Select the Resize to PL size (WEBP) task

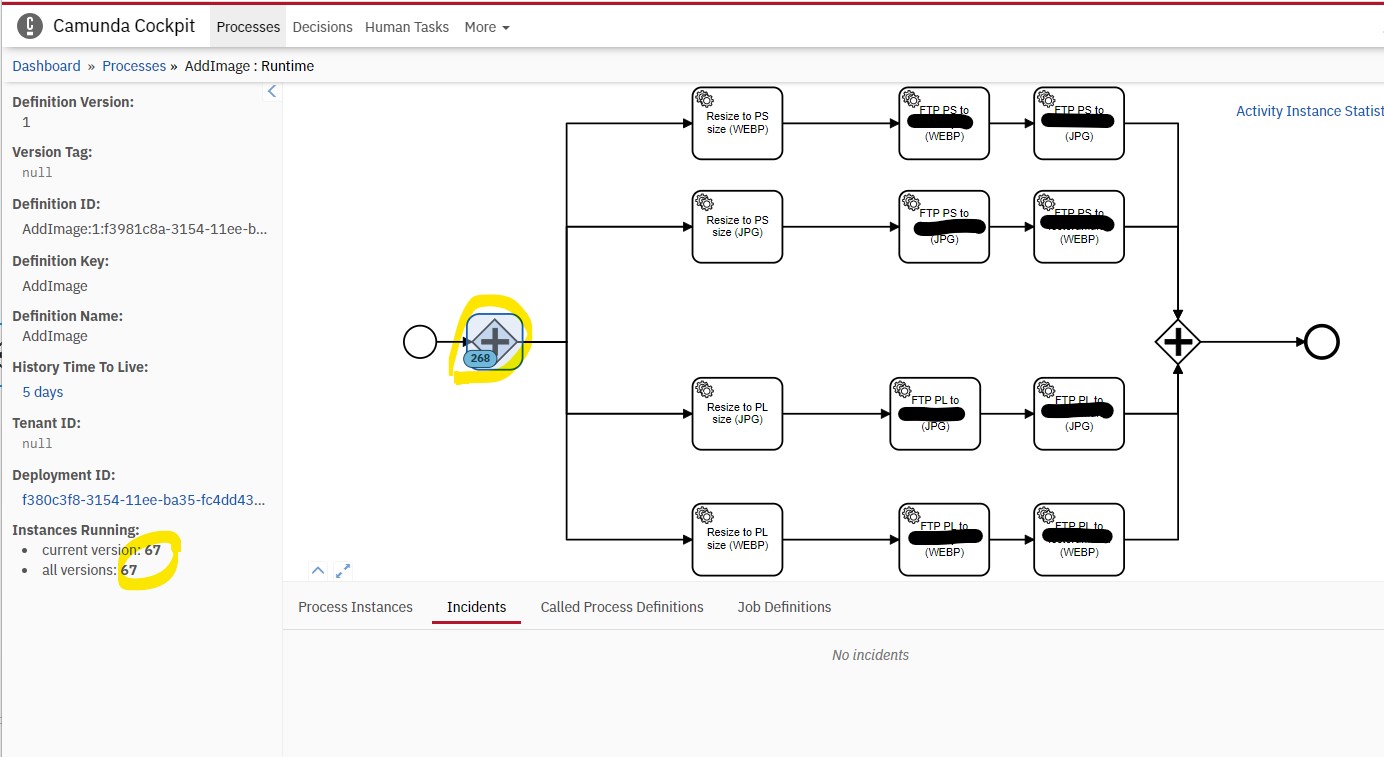(x=737, y=540)
